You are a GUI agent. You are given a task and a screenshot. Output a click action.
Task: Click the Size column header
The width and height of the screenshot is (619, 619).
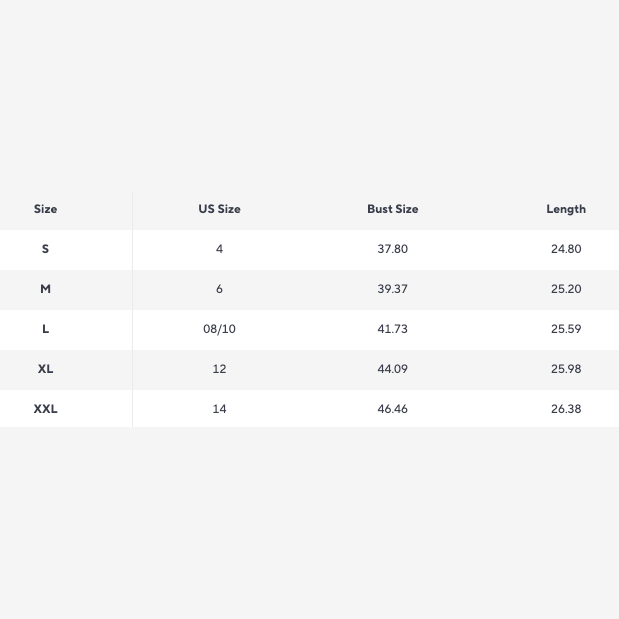coord(45,209)
